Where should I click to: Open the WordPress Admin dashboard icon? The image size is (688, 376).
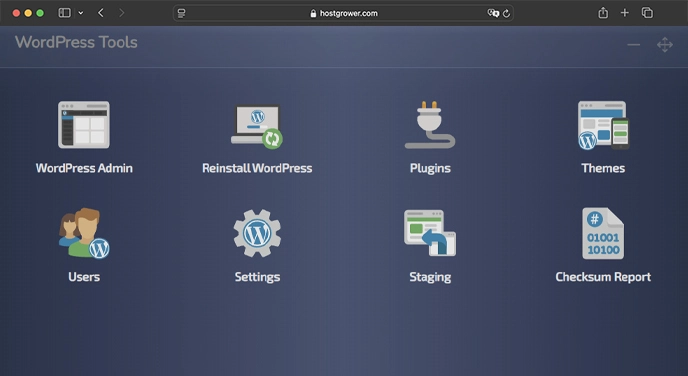tap(84, 125)
